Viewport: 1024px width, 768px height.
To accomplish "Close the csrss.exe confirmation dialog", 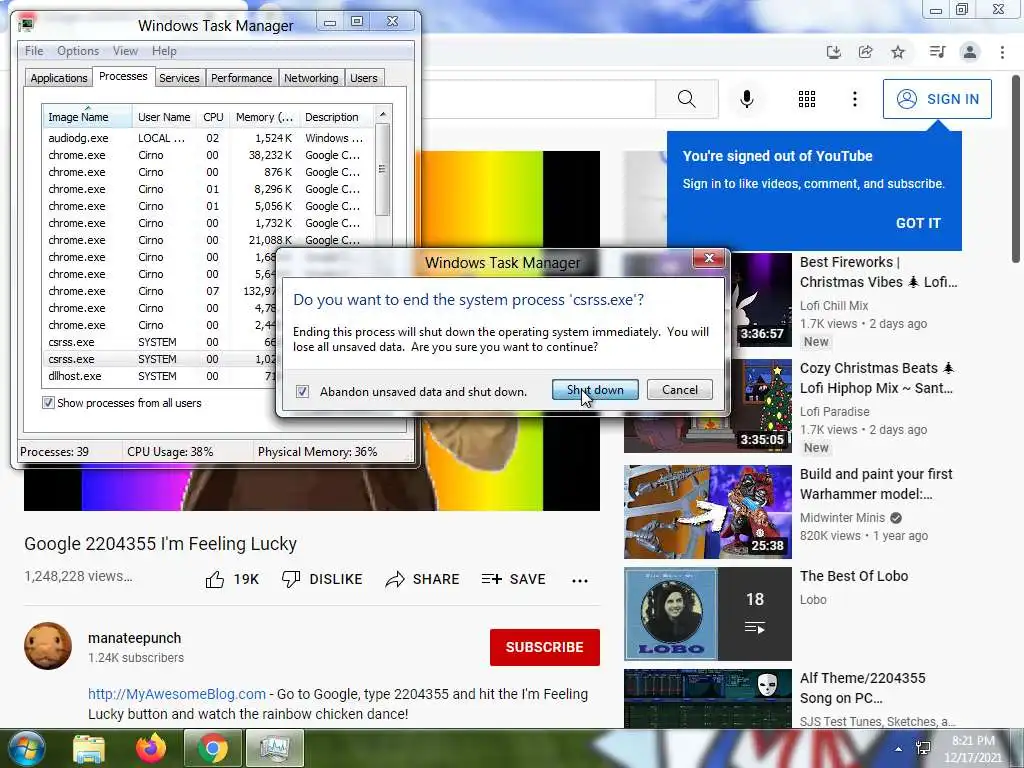I will (709, 258).
